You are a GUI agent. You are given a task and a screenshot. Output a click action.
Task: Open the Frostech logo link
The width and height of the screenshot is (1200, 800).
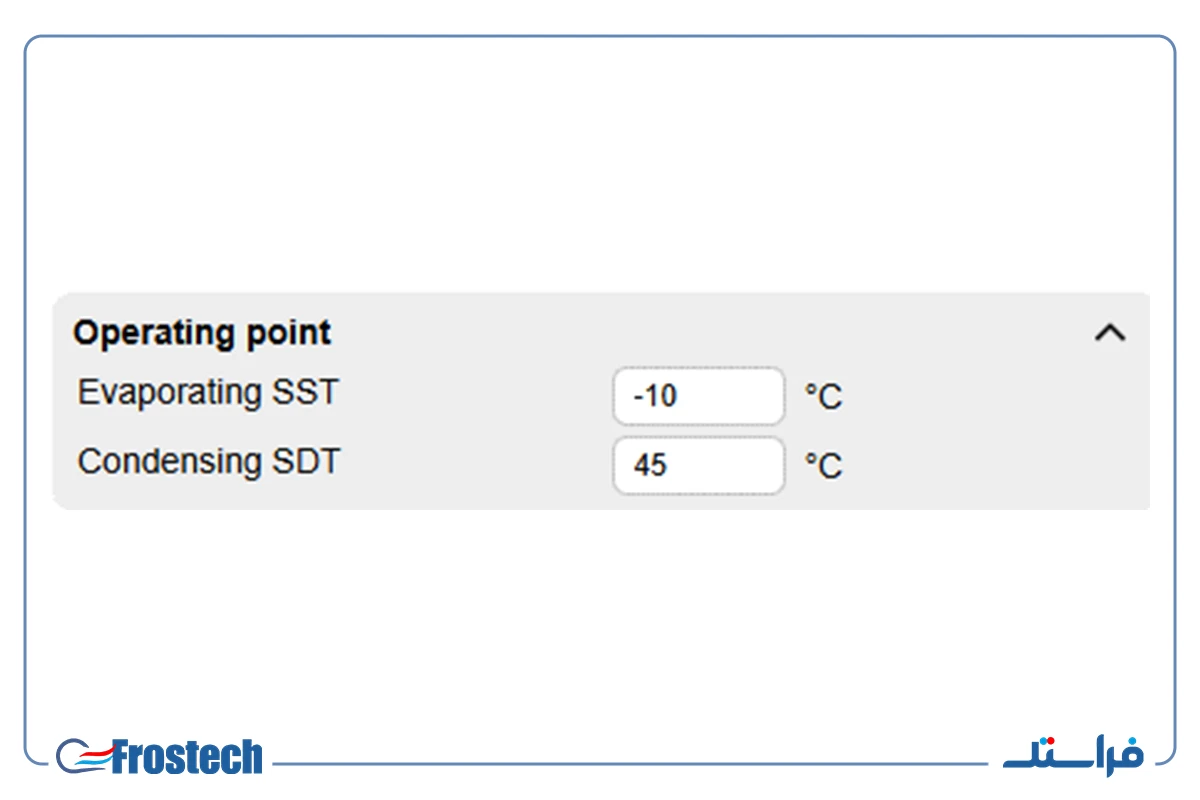[160, 757]
